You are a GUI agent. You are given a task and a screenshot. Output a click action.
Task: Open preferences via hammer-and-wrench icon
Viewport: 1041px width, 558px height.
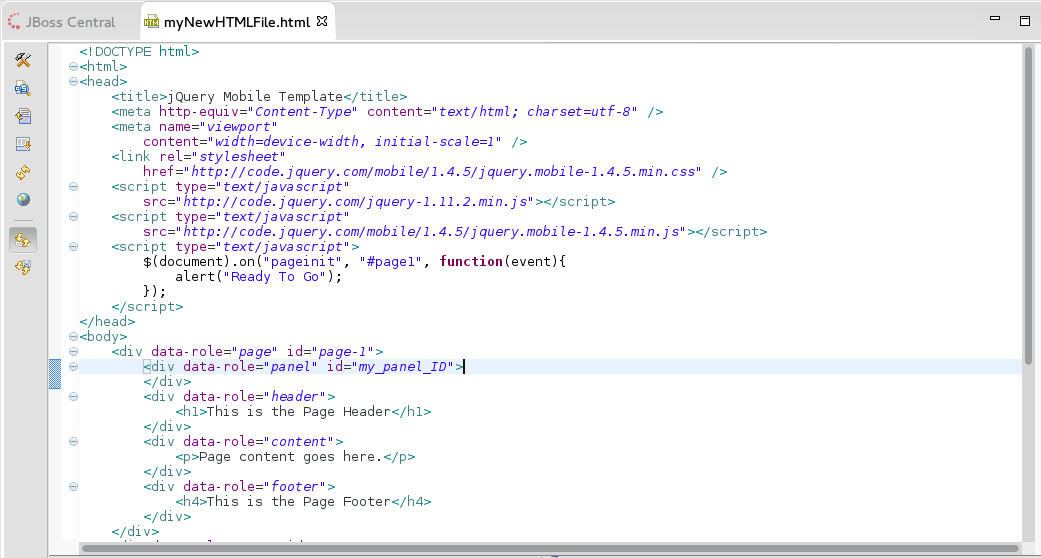pyautogui.click(x=23, y=60)
